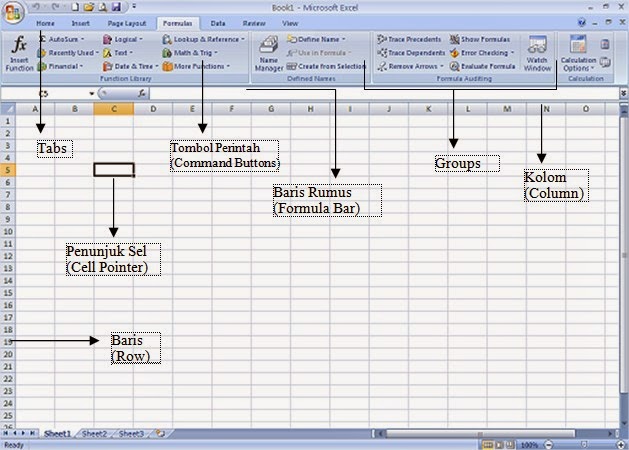Open Insert Function dialog

tap(19, 54)
